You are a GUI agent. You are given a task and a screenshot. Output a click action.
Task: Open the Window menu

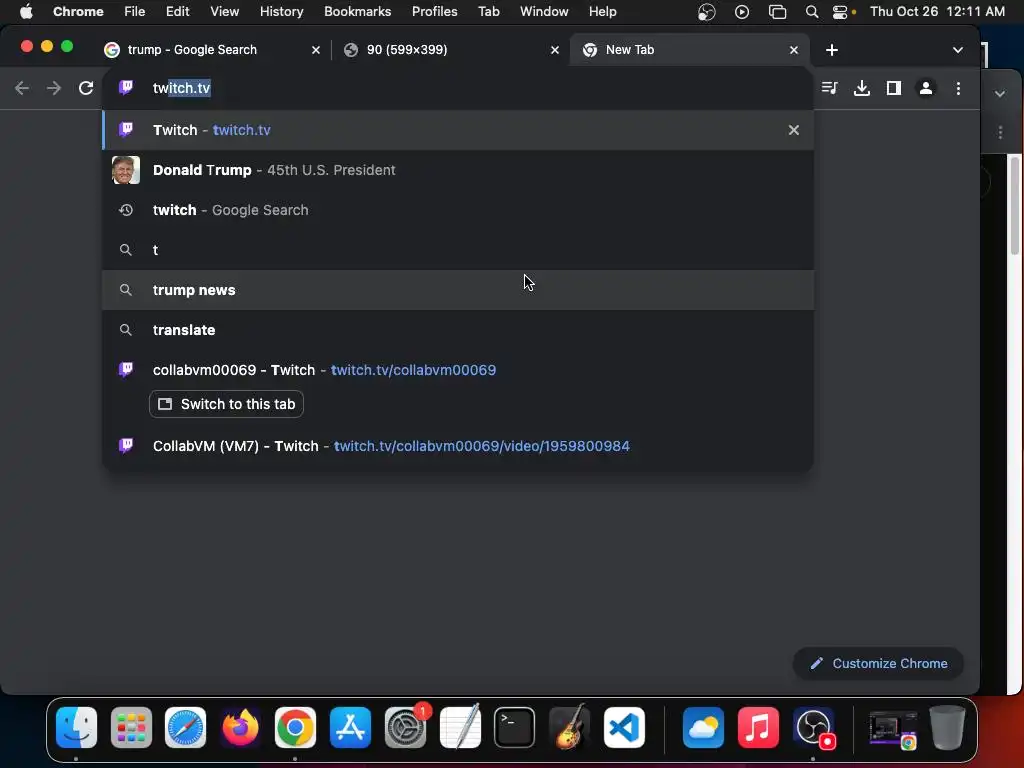click(544, 12)
